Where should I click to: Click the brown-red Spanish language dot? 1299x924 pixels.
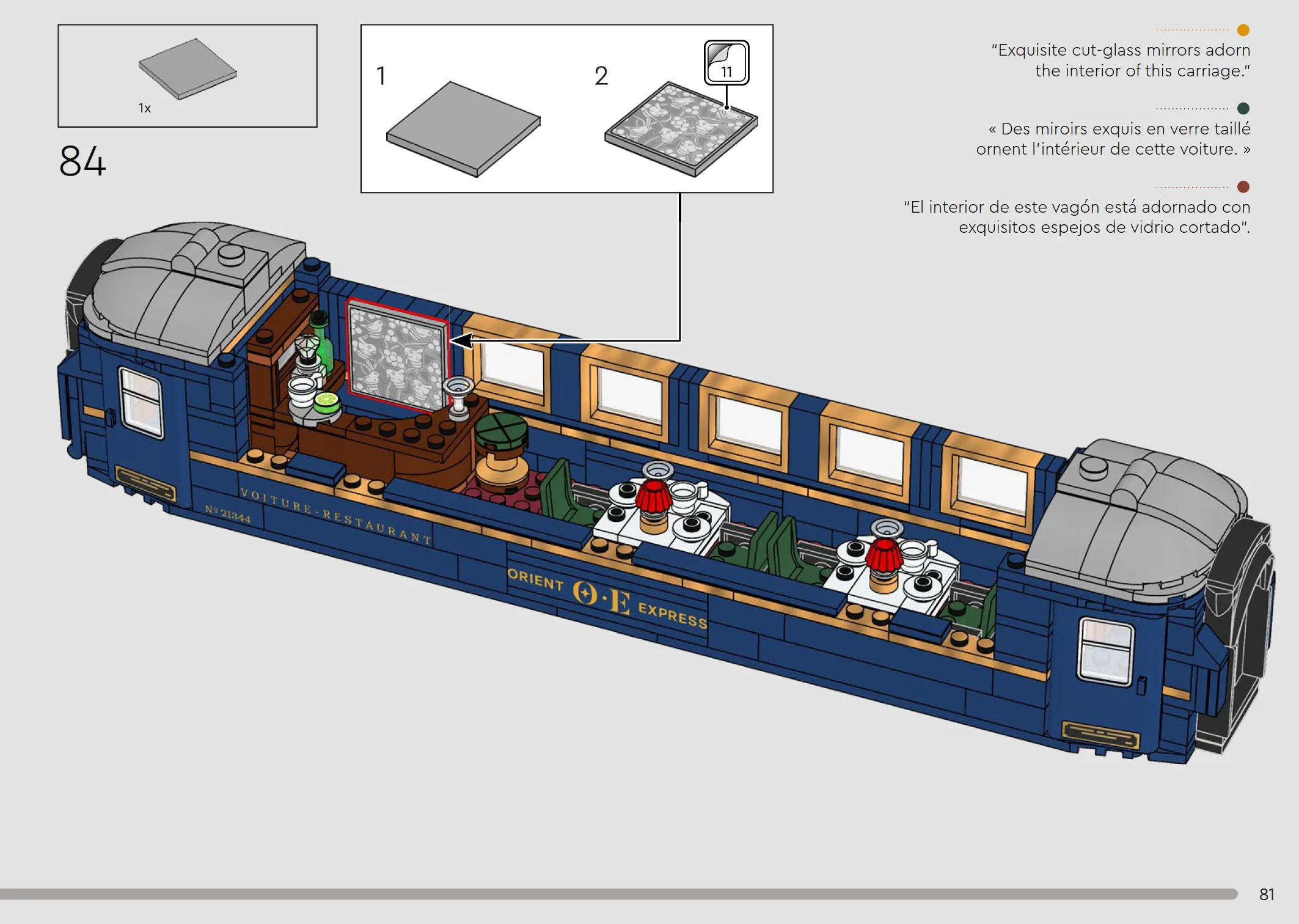click(1243, 186)
